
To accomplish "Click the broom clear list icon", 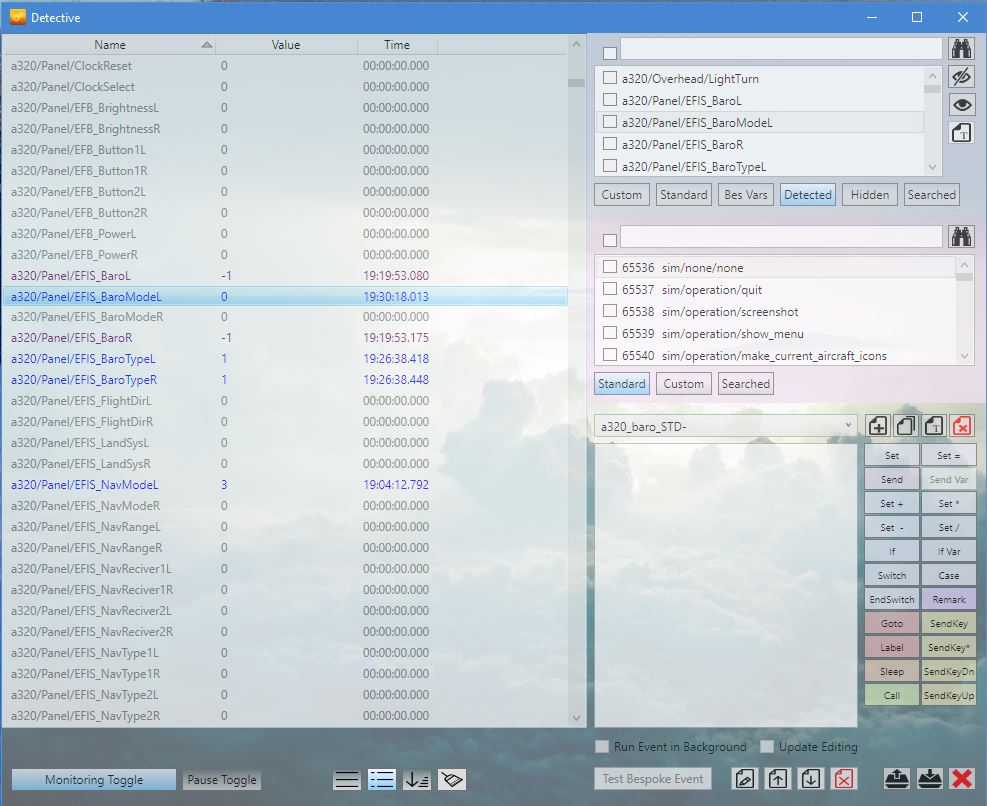I will tap(453, 780).
